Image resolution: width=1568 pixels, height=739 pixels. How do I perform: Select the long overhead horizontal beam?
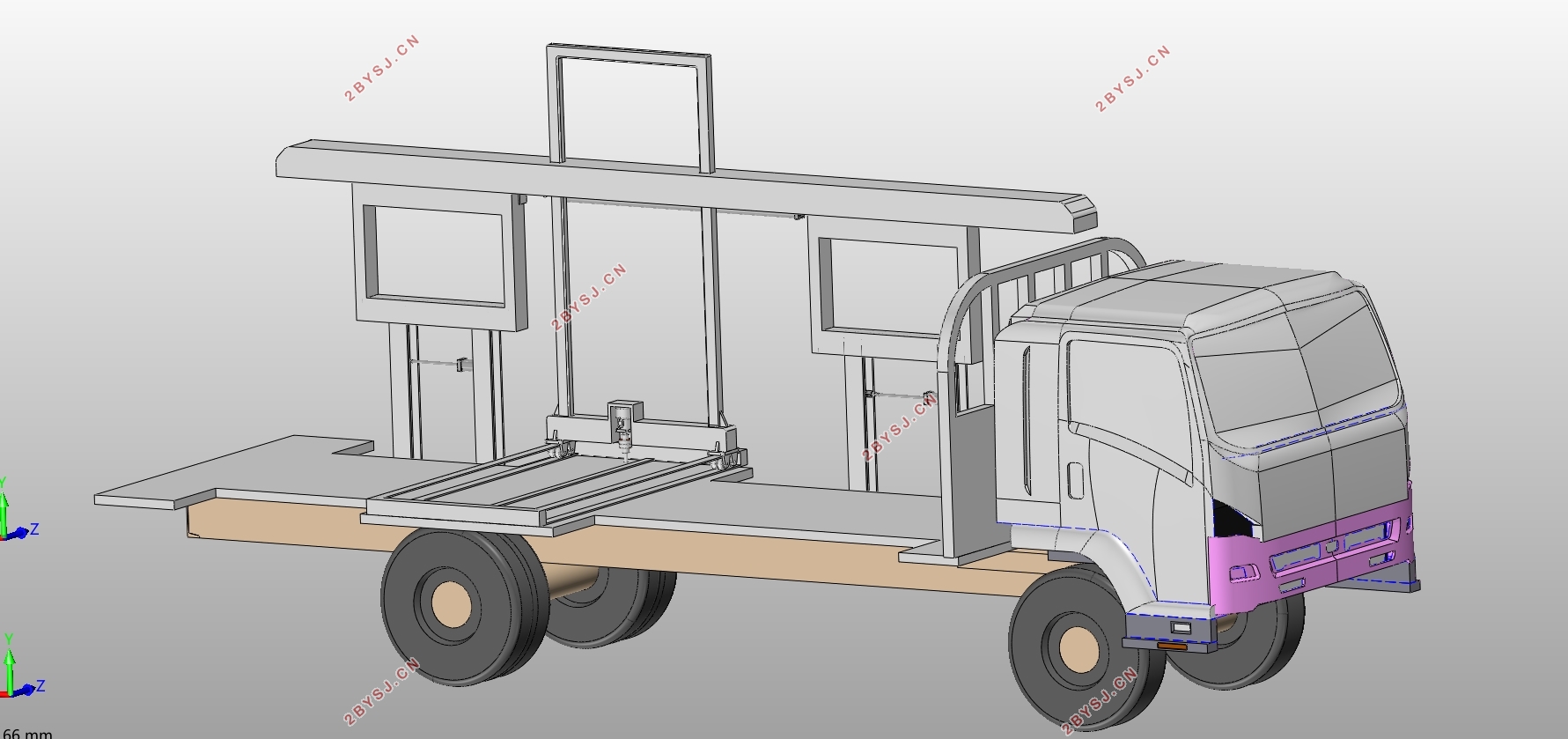click(687, 185)
